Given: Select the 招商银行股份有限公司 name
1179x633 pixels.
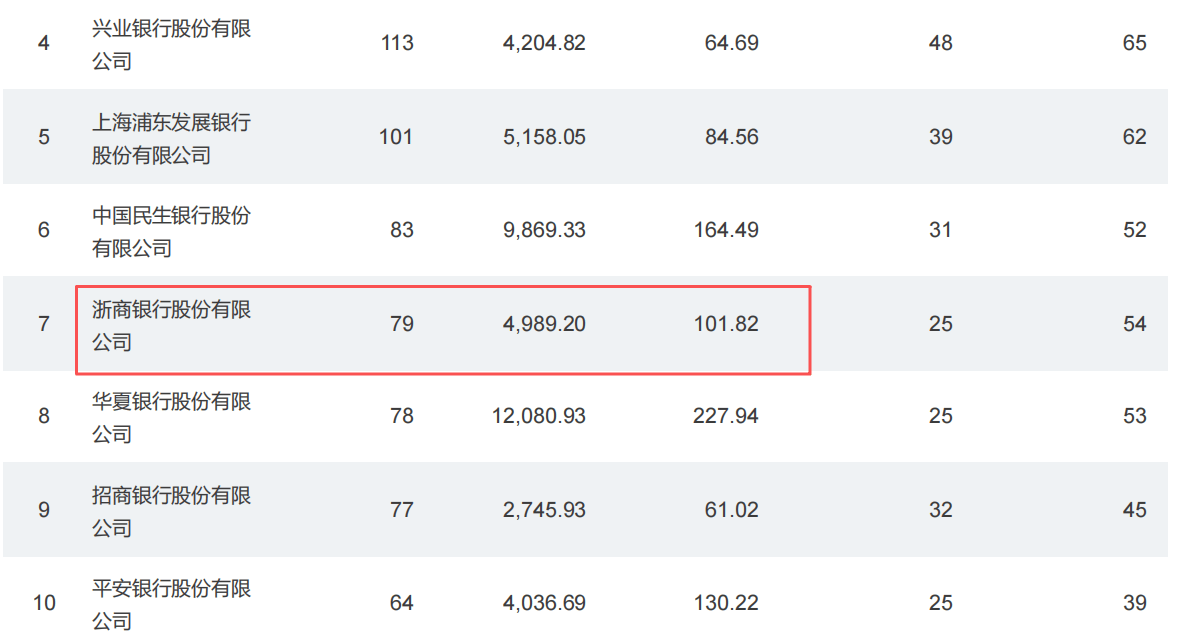Looking at the screenshot, I should (171, 511).
